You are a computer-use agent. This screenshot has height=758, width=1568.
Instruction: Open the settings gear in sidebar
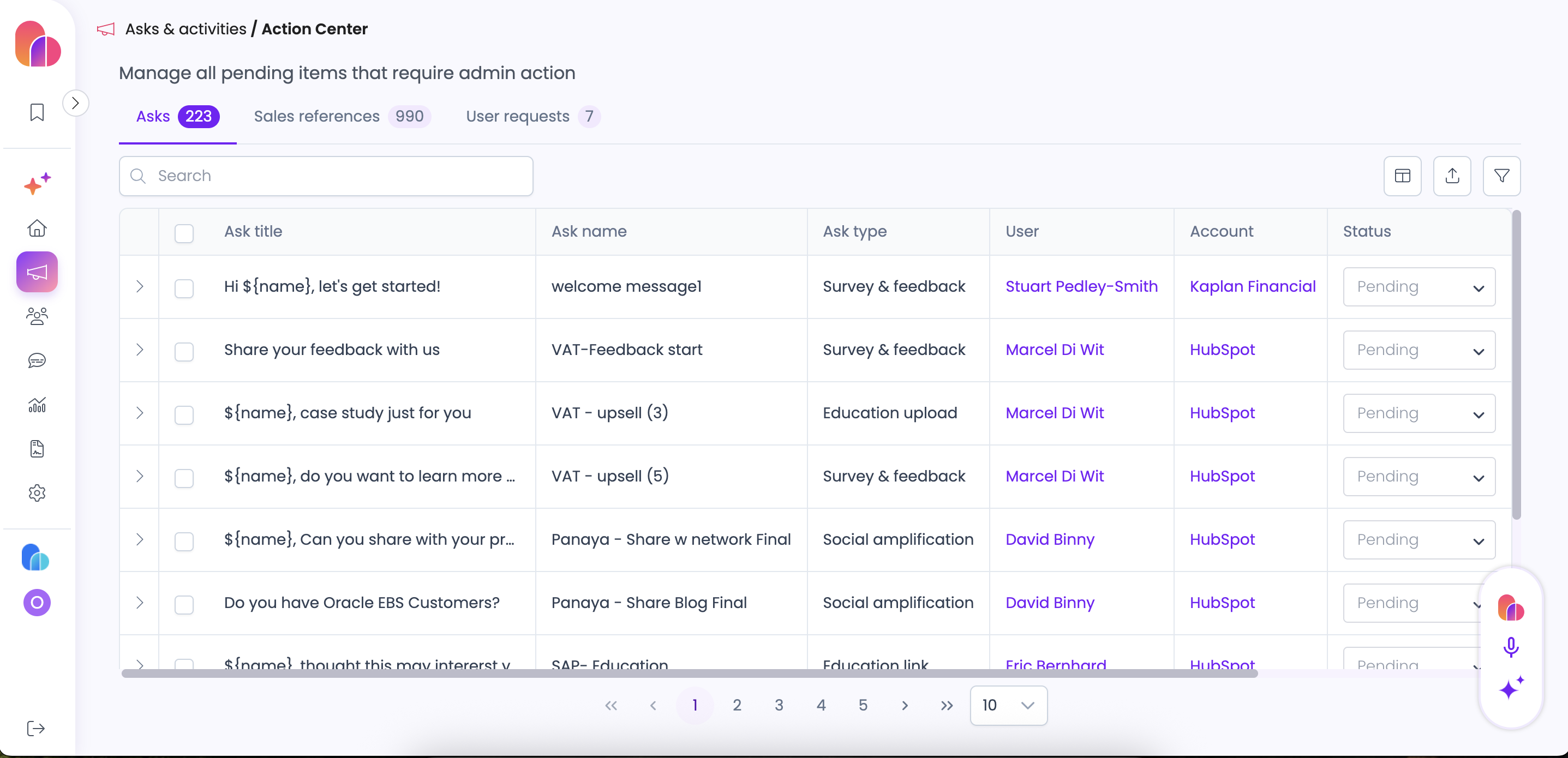click(37, 493)
